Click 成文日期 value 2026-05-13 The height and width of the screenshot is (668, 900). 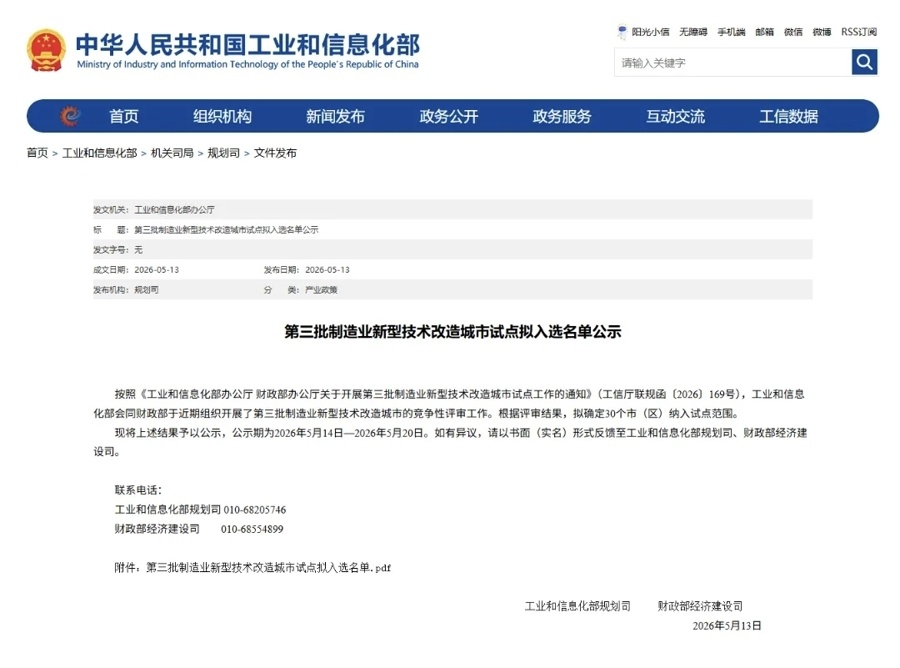tap(157, 270)
